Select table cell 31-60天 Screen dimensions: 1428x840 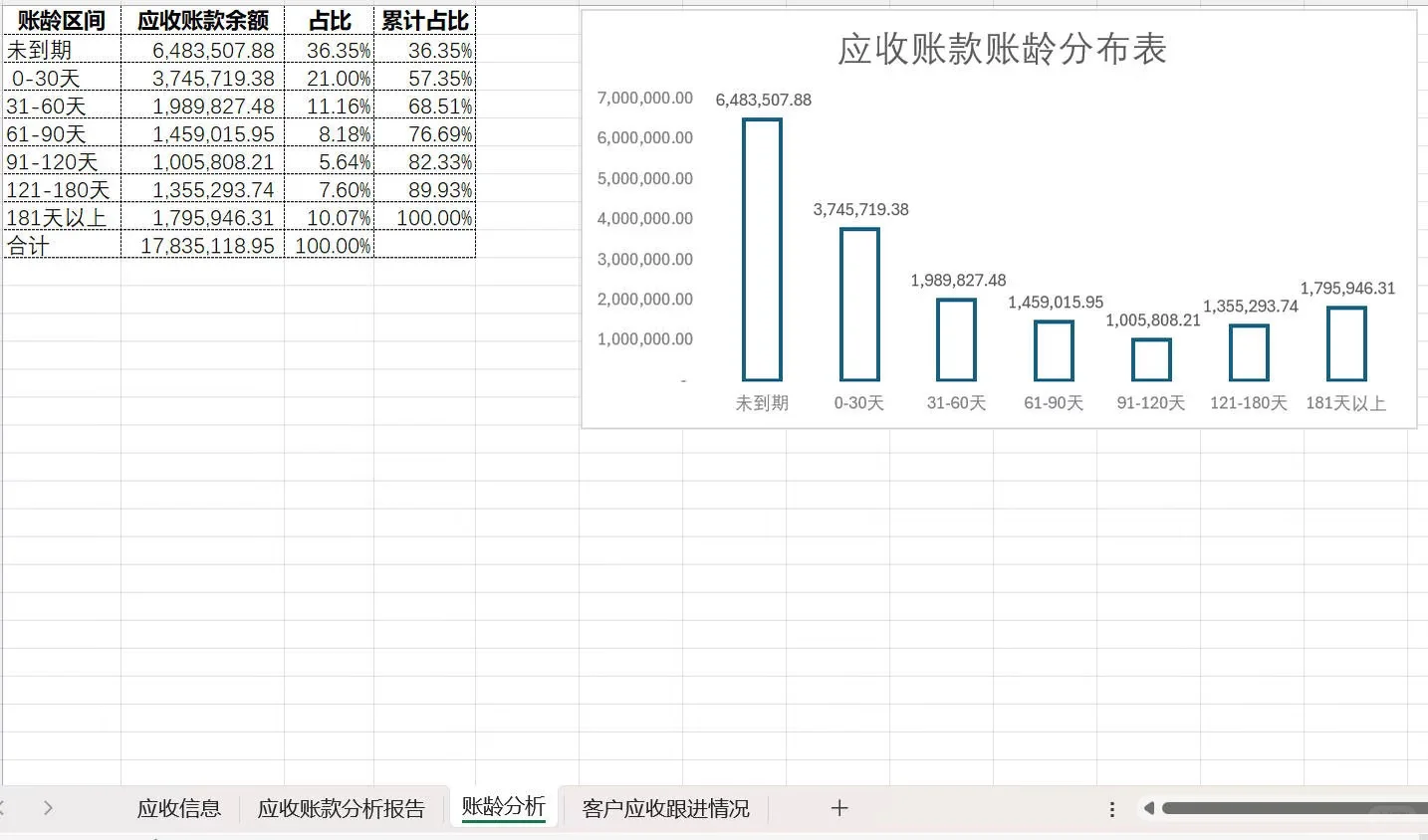(62, 105)
